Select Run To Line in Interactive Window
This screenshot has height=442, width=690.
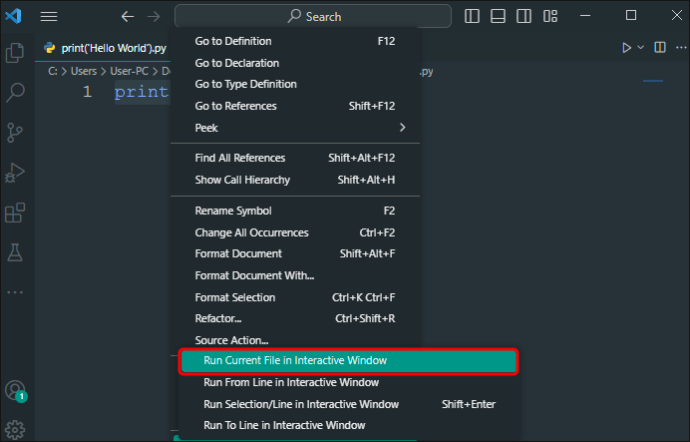[349, 425]
